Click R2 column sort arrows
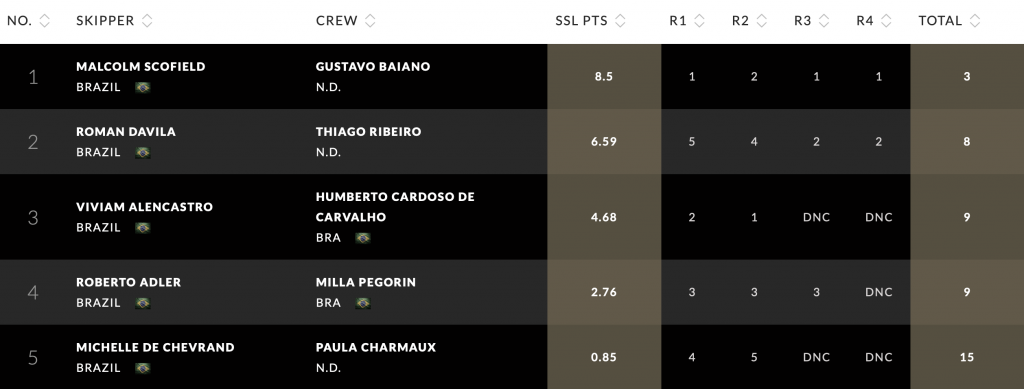 point(761,21)
